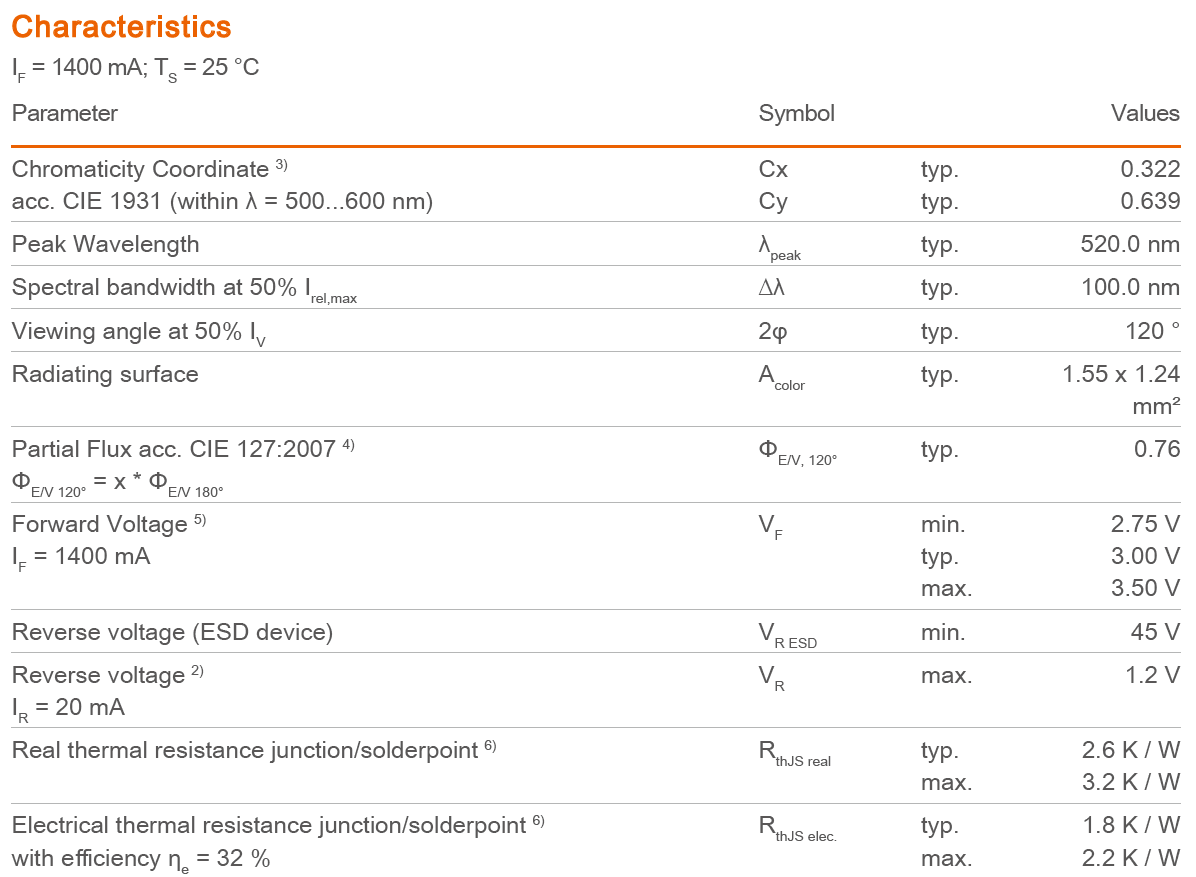Click the Parameter column header
Viewport: 1196px width, 877px height.
(65, 114)
